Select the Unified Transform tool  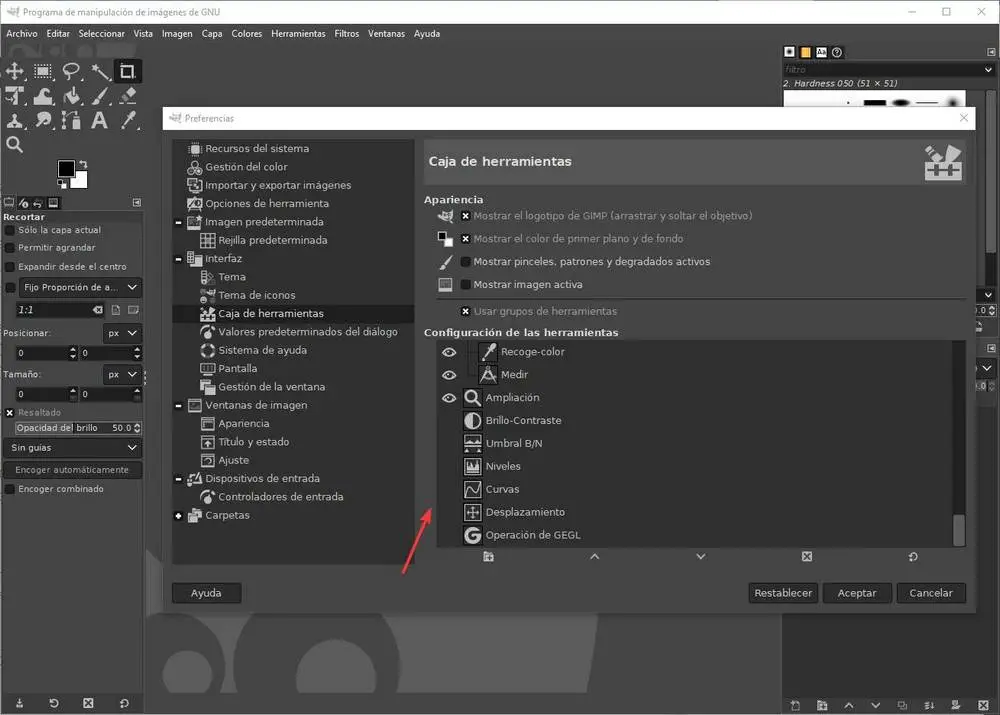(15, 96)
